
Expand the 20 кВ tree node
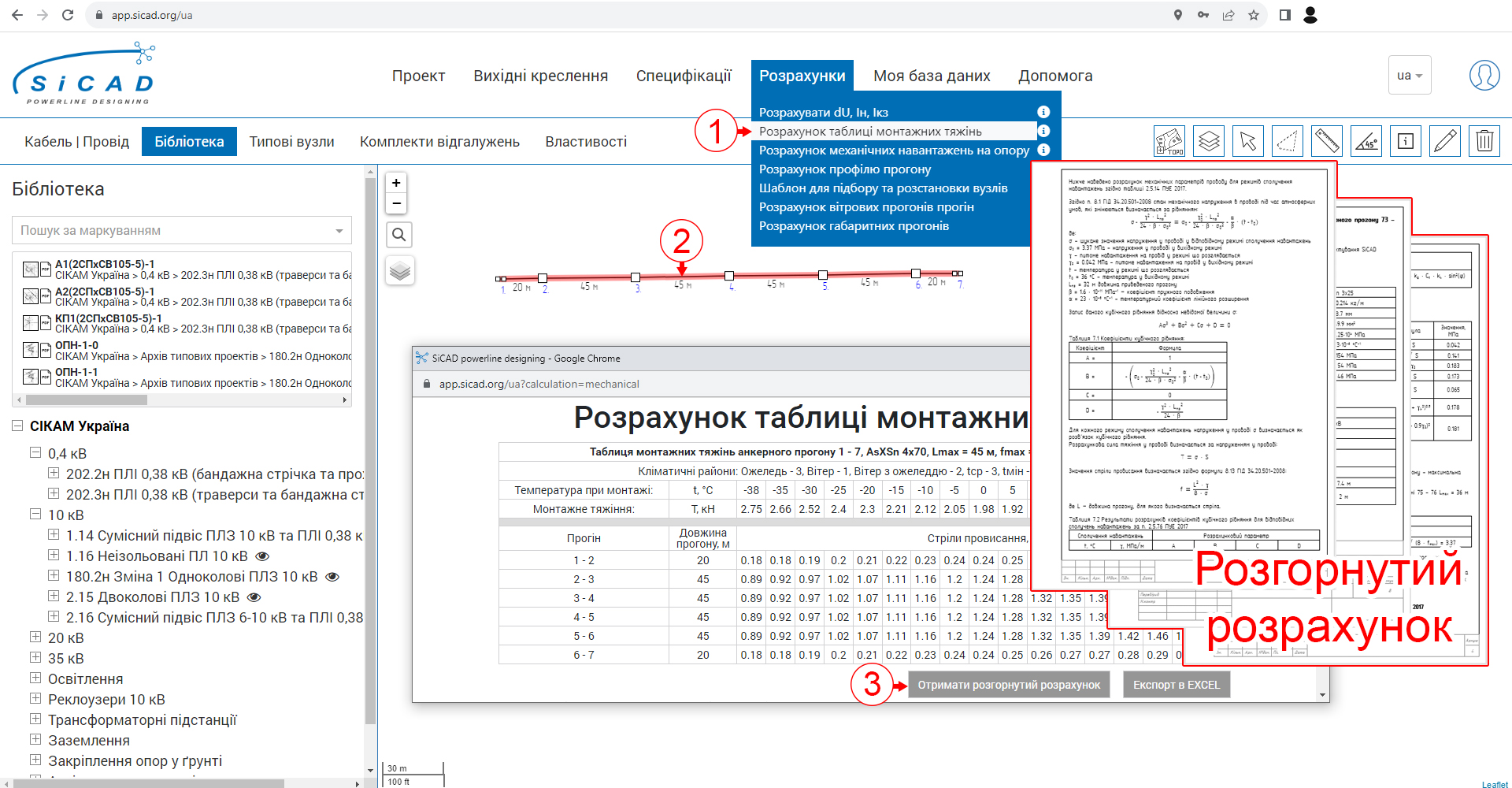coord(35,637)
